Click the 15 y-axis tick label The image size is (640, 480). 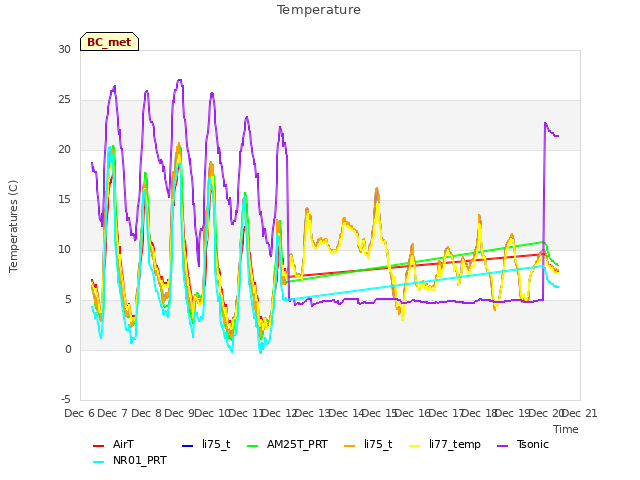pyautogui.click(x=64, y=200)
